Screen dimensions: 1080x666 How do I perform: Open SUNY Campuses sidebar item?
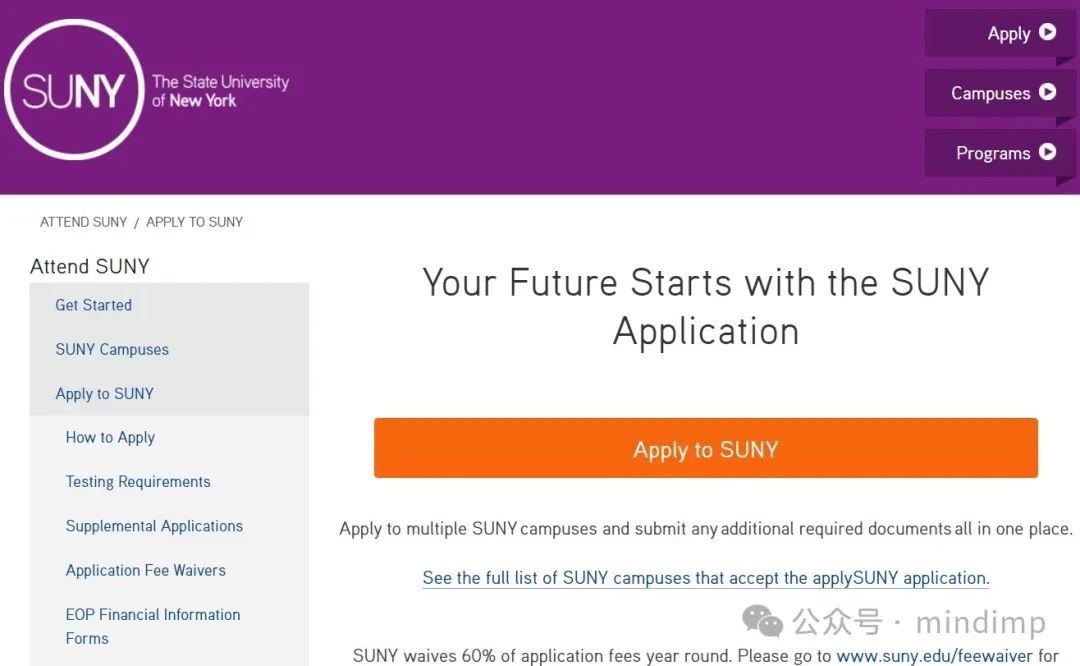(112, 350)
